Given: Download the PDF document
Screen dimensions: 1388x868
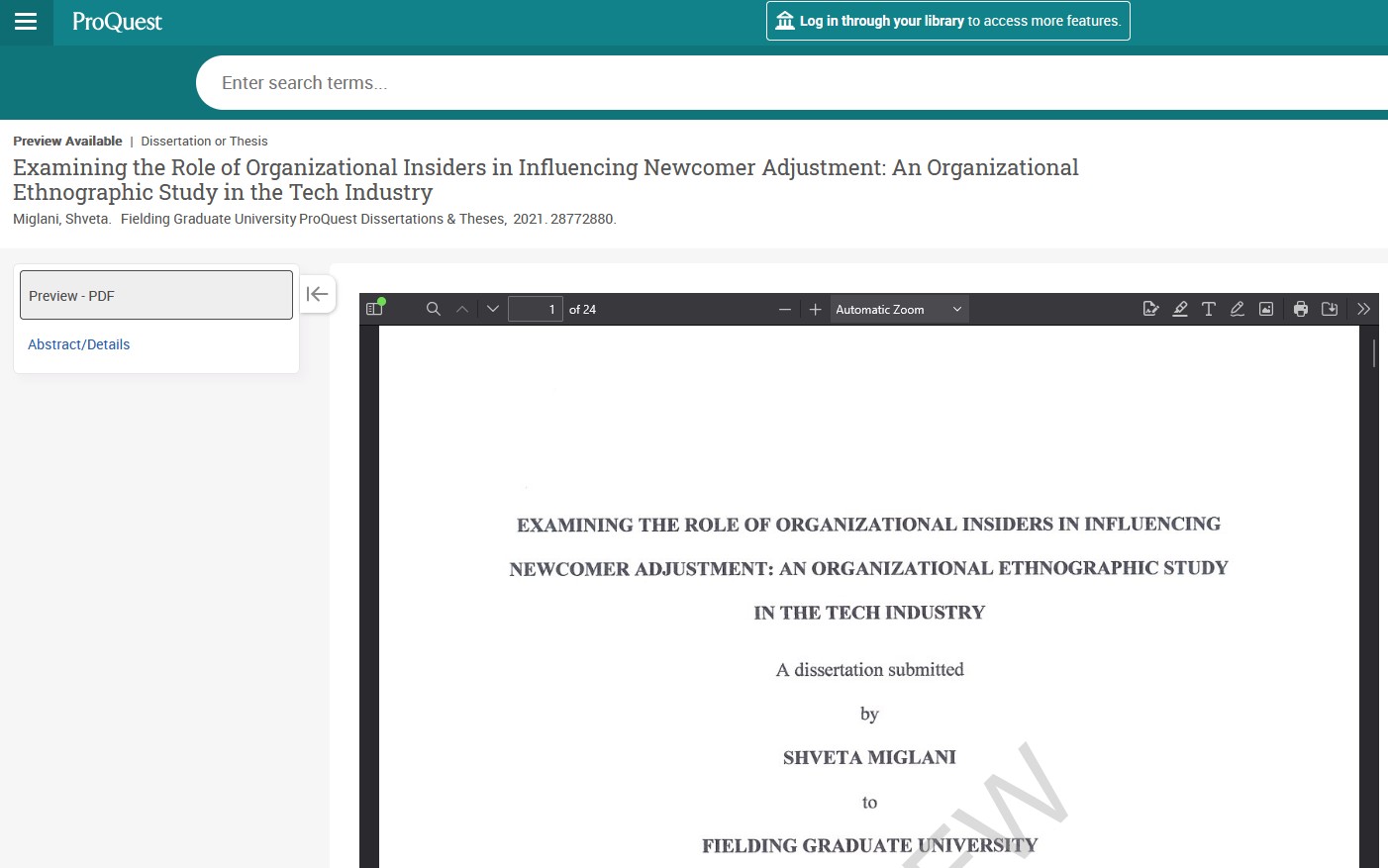Looking at the screenshot, I should (1330, 309).
